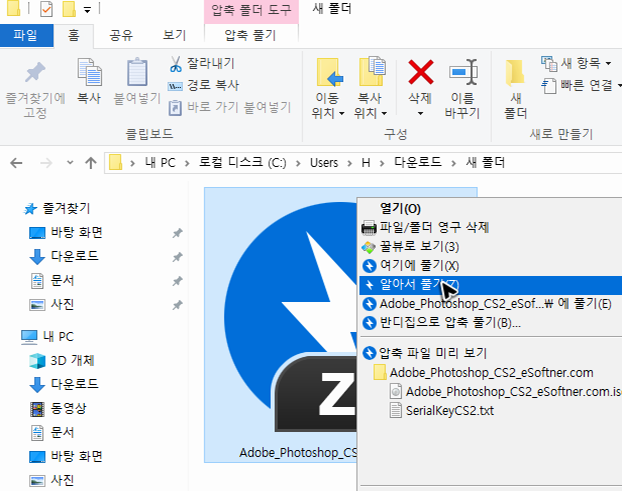Open the 새 항목 dropdown
Viewport: 622px width, 491px height.
[576, 63]
